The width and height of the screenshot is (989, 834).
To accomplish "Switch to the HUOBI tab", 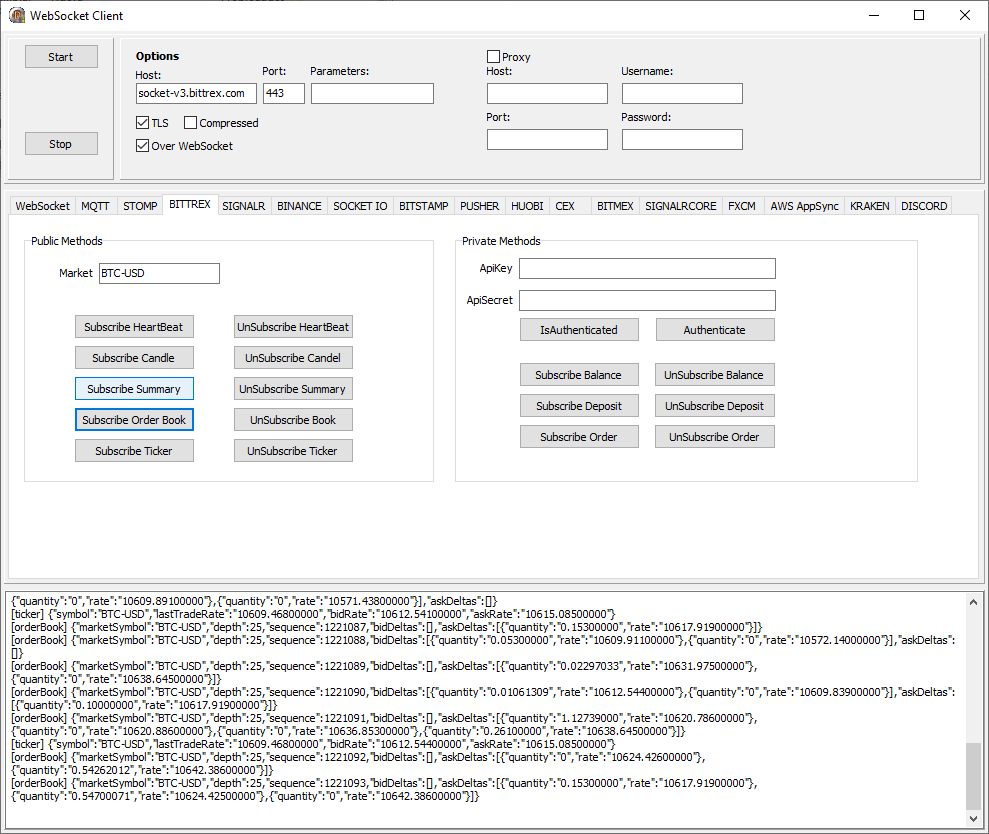I will pyautogui.click(x=527, y=206).
